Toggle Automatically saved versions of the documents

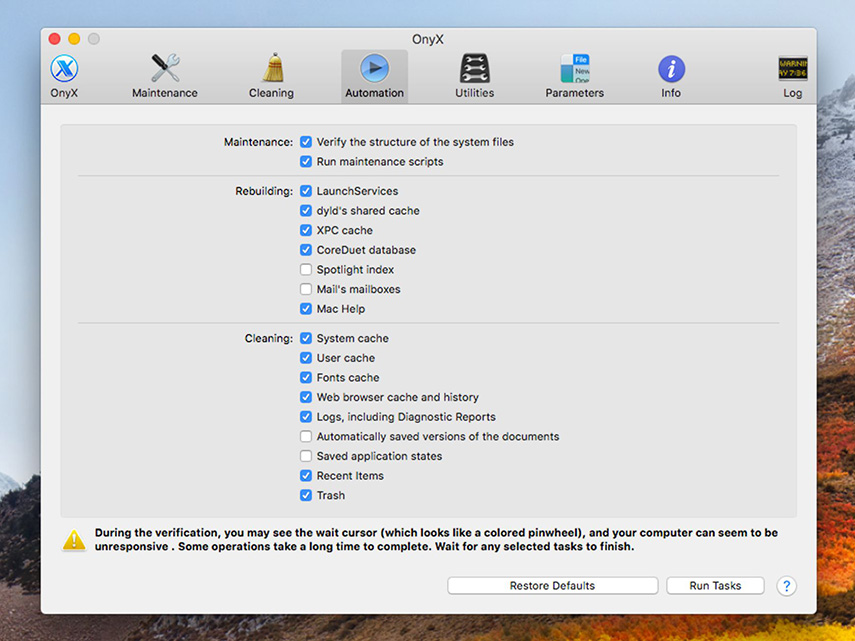tap(306, 437)
